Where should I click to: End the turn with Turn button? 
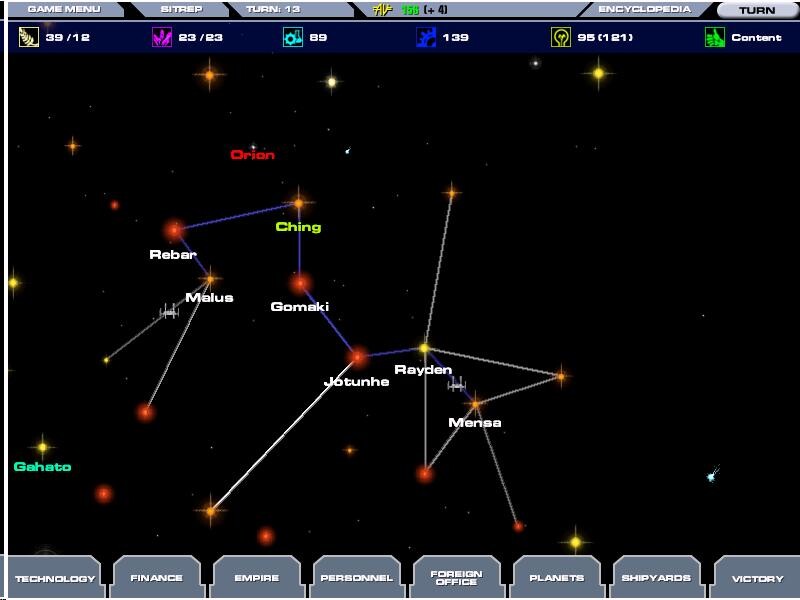point(757,10)
